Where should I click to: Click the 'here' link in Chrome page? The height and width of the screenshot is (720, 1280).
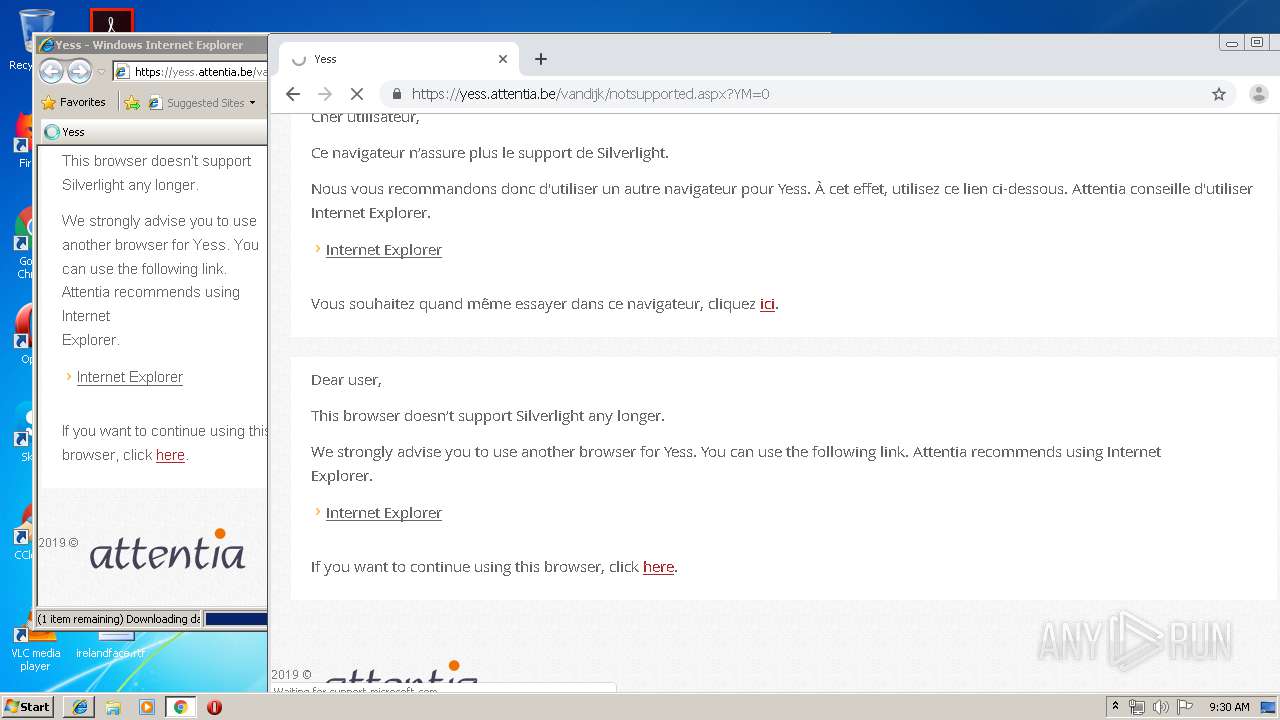pos(658,567)
